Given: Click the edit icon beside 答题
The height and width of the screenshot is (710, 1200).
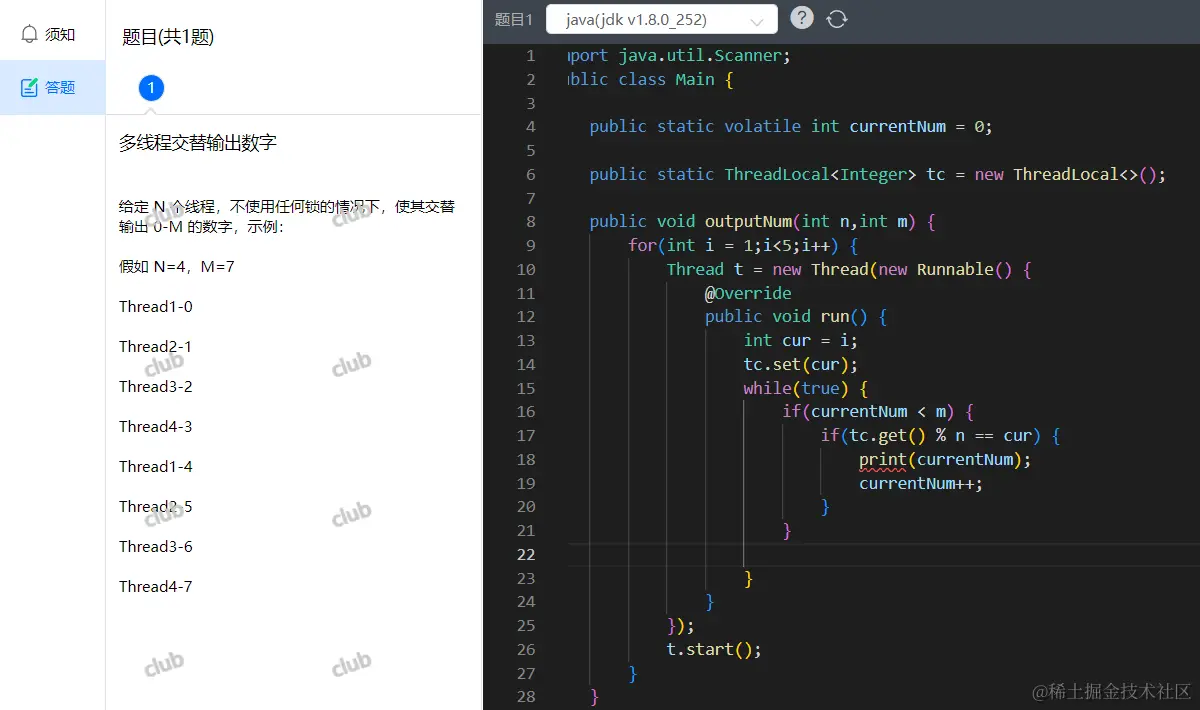Looking at the screenshot, I should tap(29, 87).
